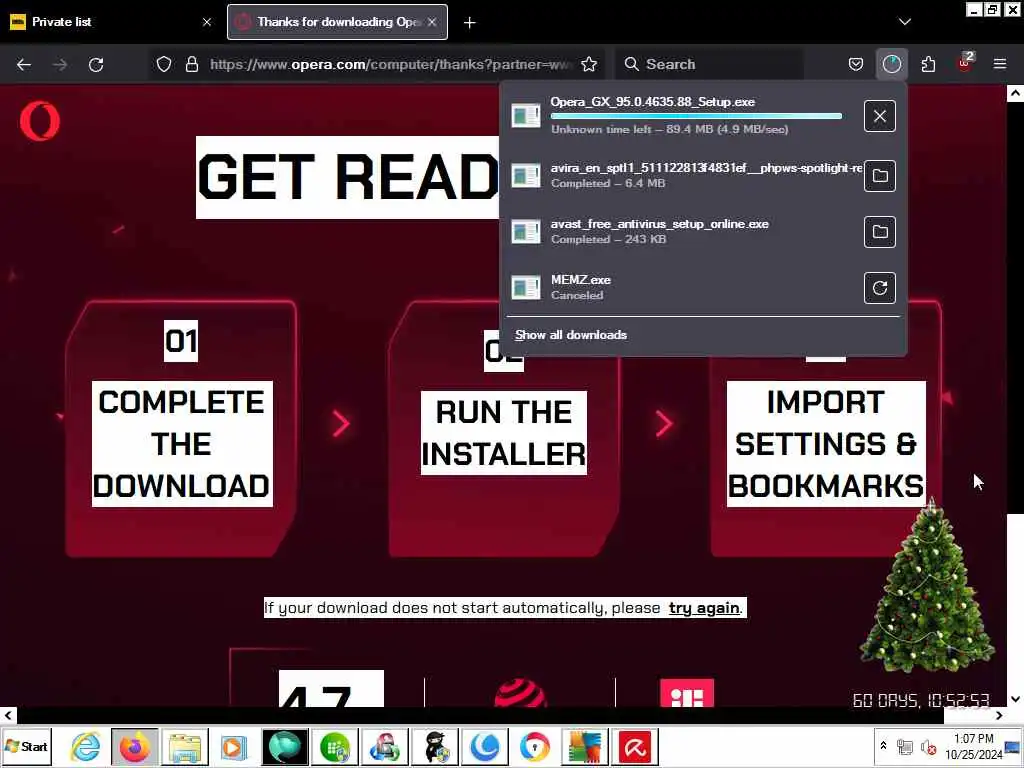Select the avira_en_sptl1 download entry

[x=682, y=175]
